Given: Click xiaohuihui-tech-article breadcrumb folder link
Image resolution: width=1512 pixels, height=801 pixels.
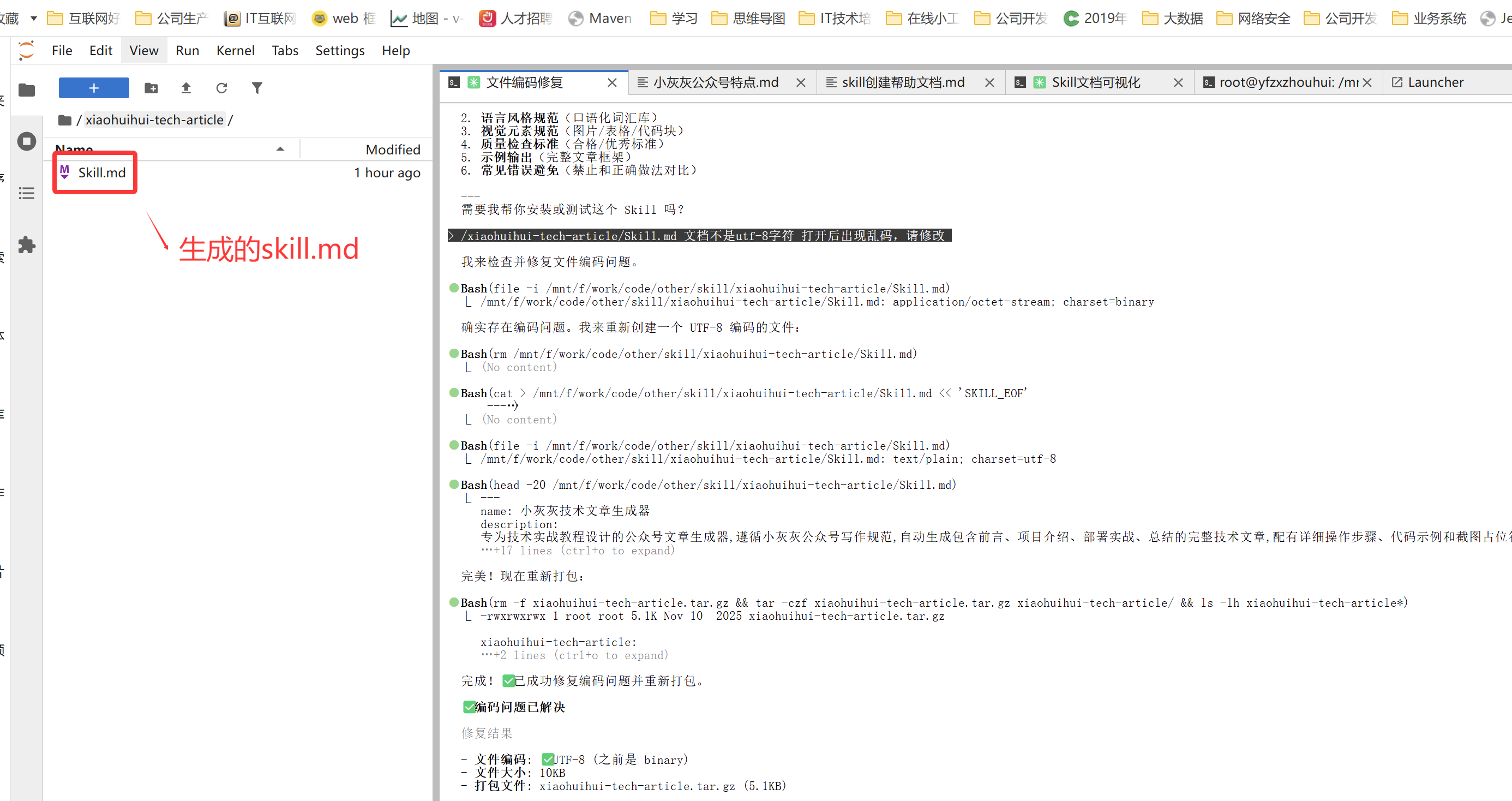Looking at the screenshot, I should coord(154,120).
